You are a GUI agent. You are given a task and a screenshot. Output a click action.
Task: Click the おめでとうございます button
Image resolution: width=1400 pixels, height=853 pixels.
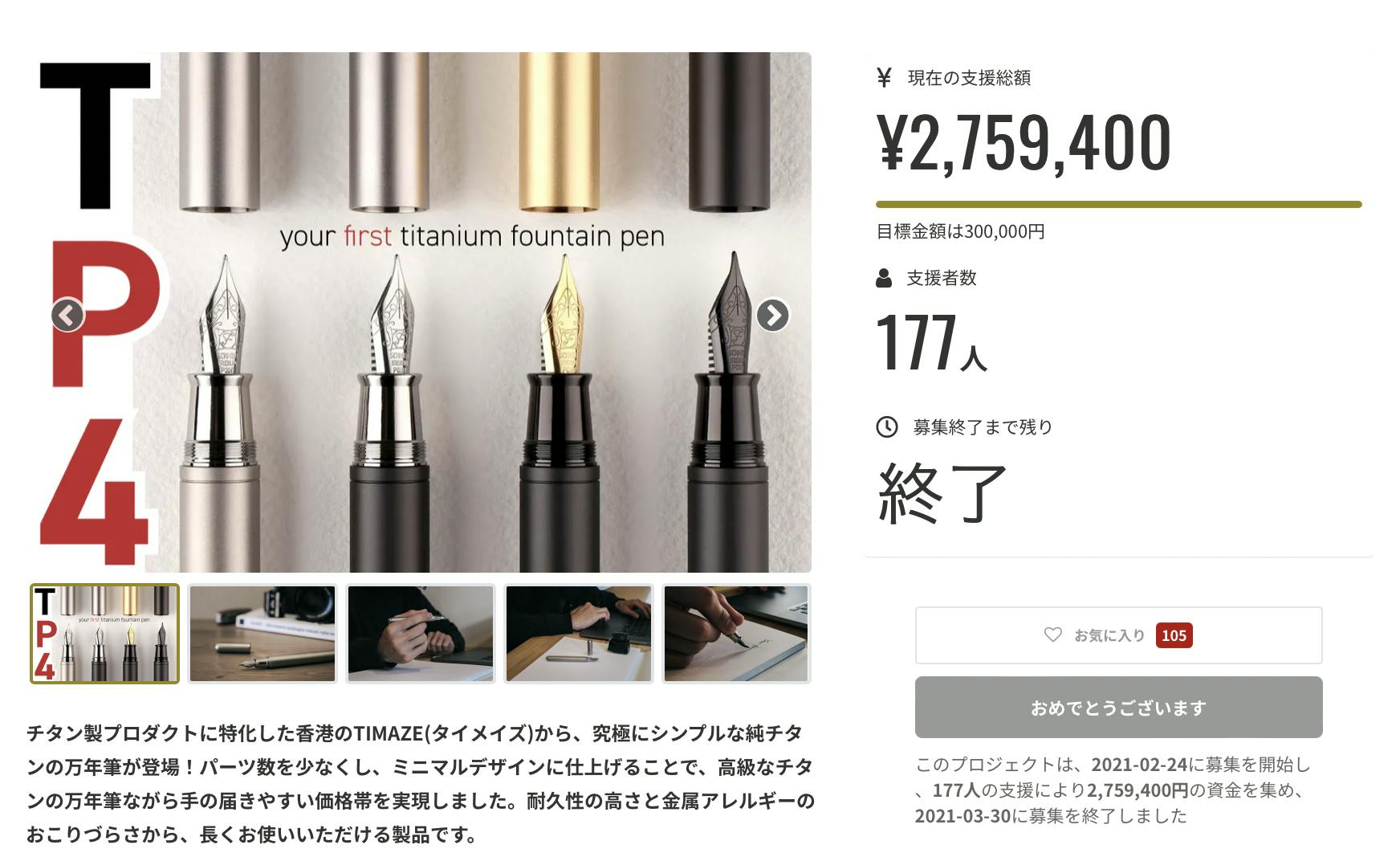tap(1118, 708)
